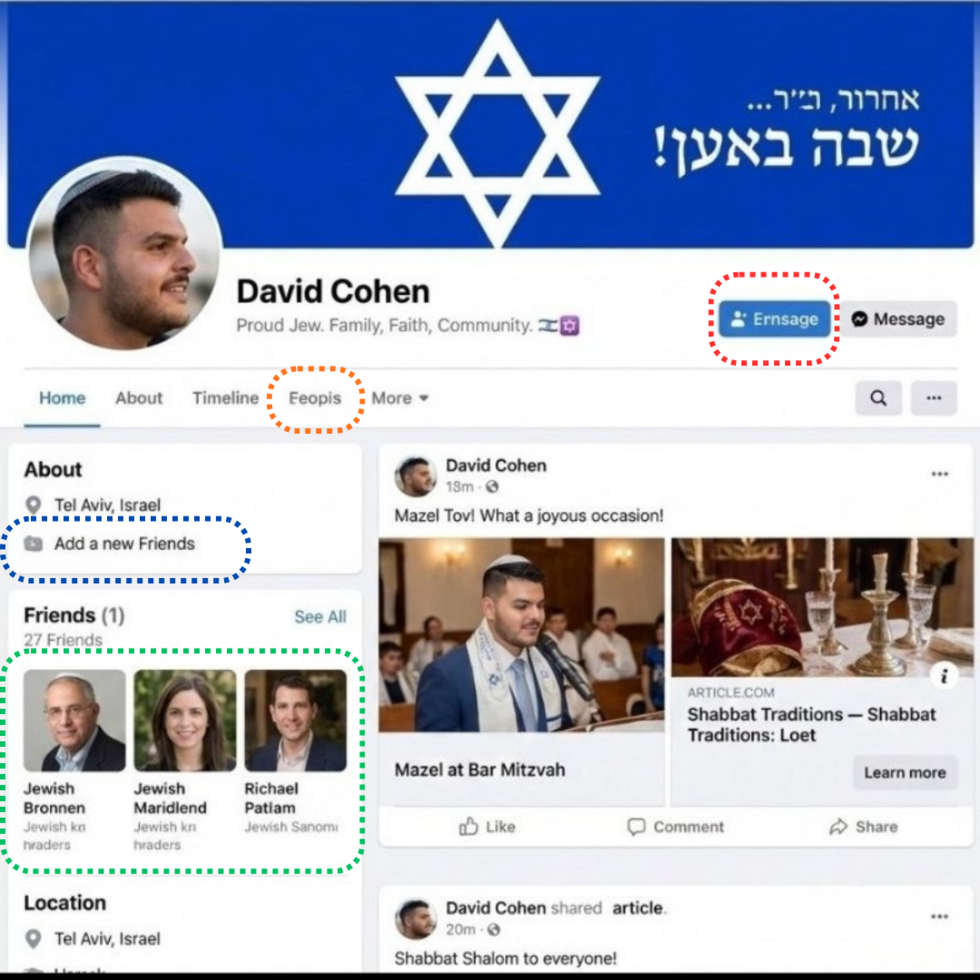Like the Mazel Tov post
The width and height of the screenshot is (980, 980).
(488, 827)
